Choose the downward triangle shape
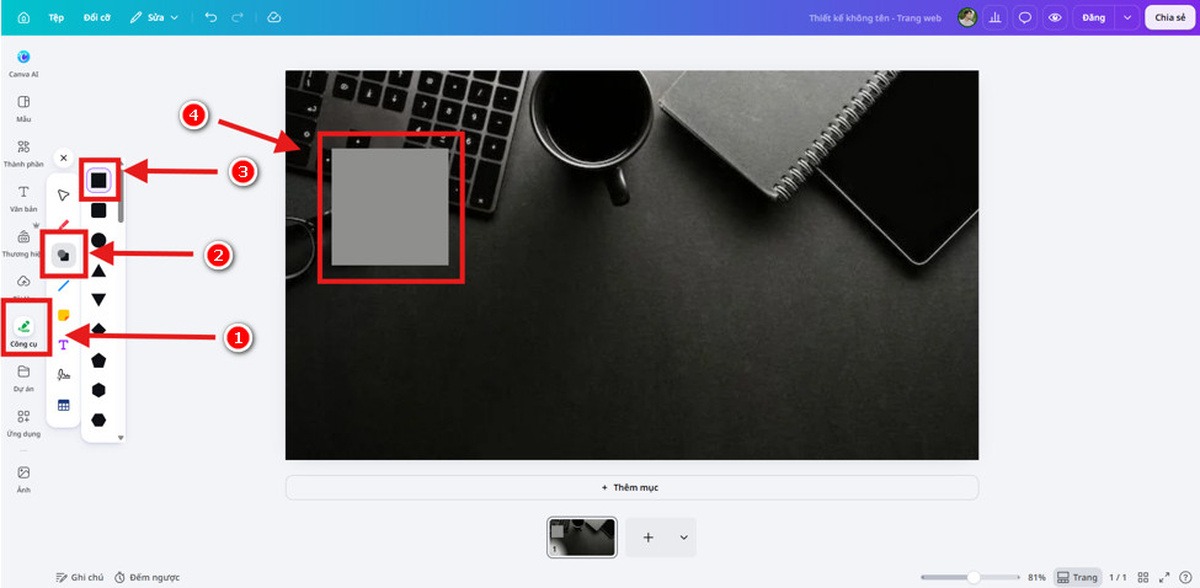 98,300
